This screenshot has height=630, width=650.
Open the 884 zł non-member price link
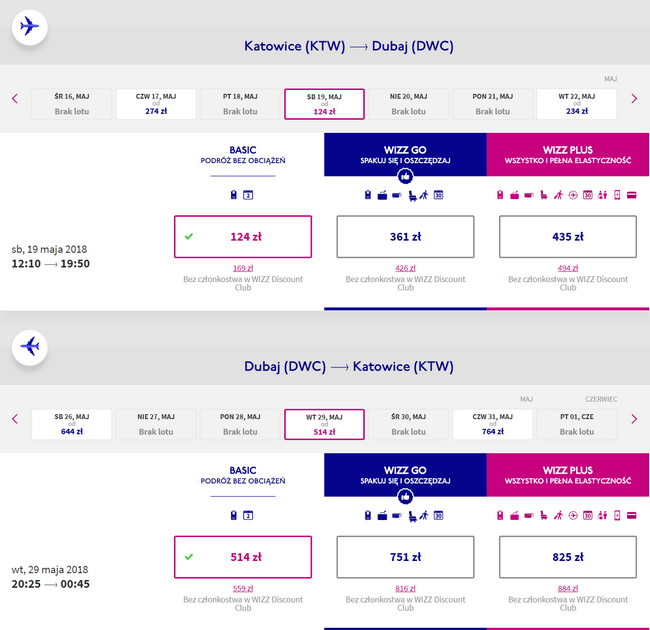click(568, 589)
